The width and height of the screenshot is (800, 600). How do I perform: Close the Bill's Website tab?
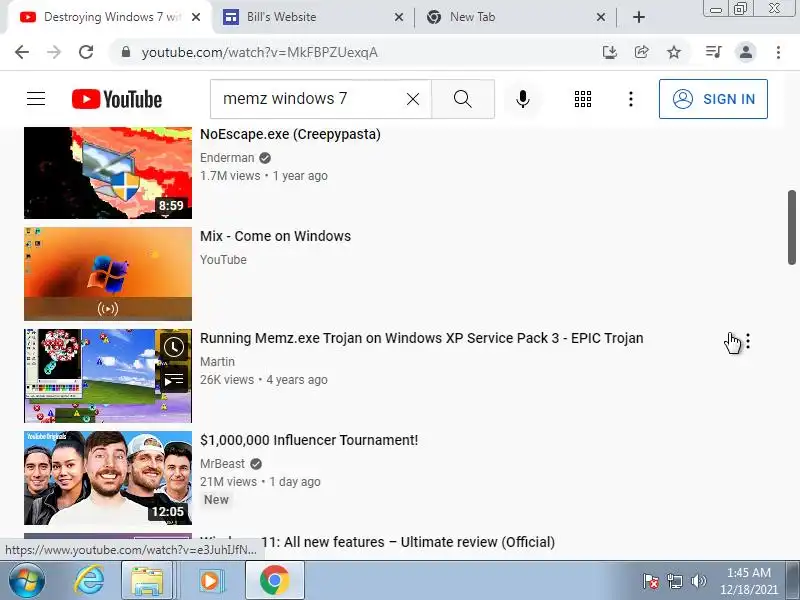pyautogui.click(x=399, y=17)
